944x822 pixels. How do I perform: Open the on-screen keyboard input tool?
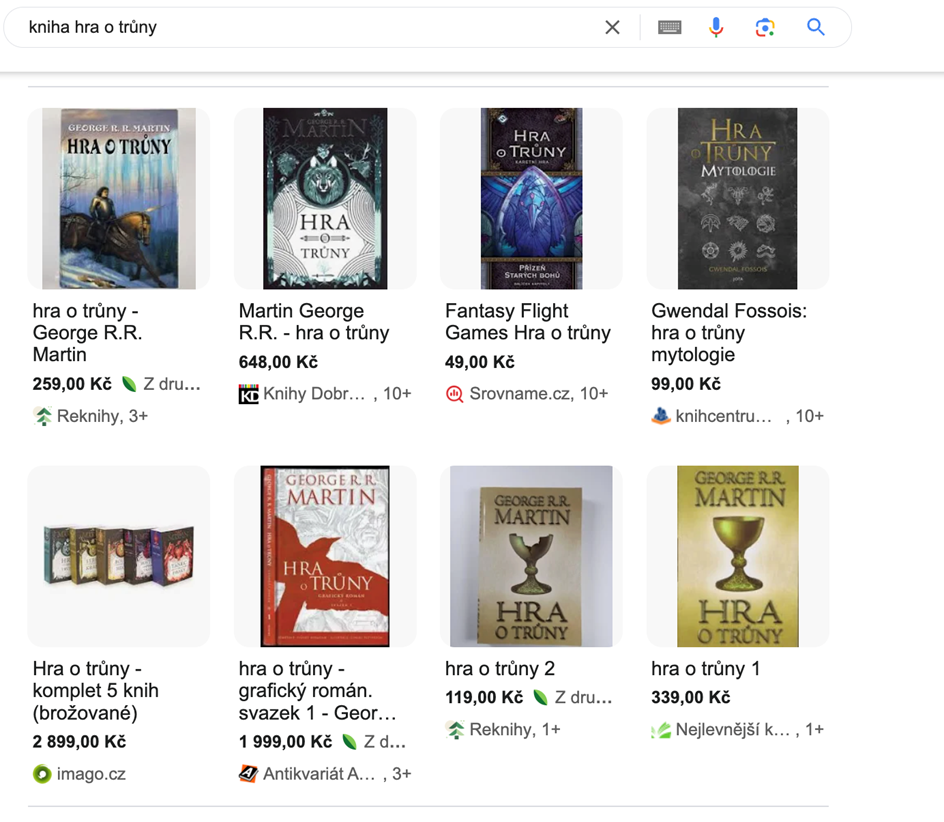point(669,27)
